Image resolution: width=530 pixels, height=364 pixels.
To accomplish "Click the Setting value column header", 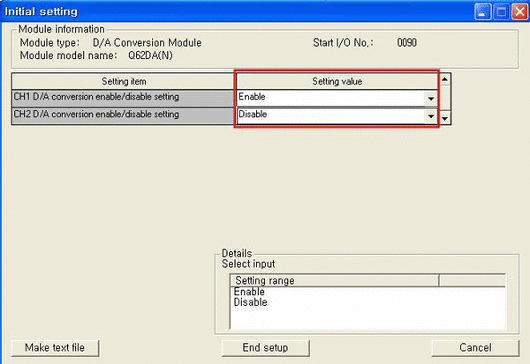I will (x=337, y=81).
